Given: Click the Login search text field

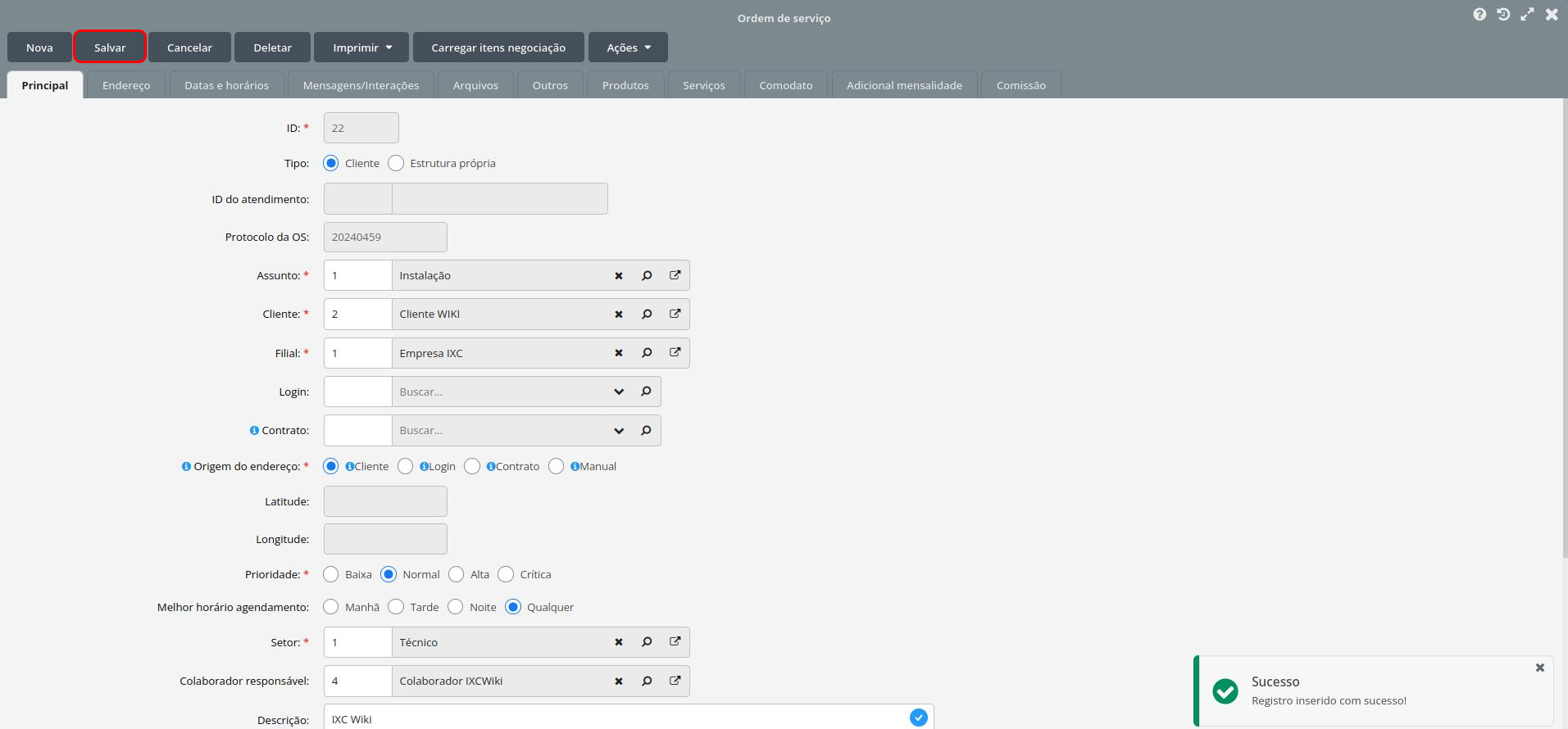Looking at the screenshot, I should tap(500, 392).
